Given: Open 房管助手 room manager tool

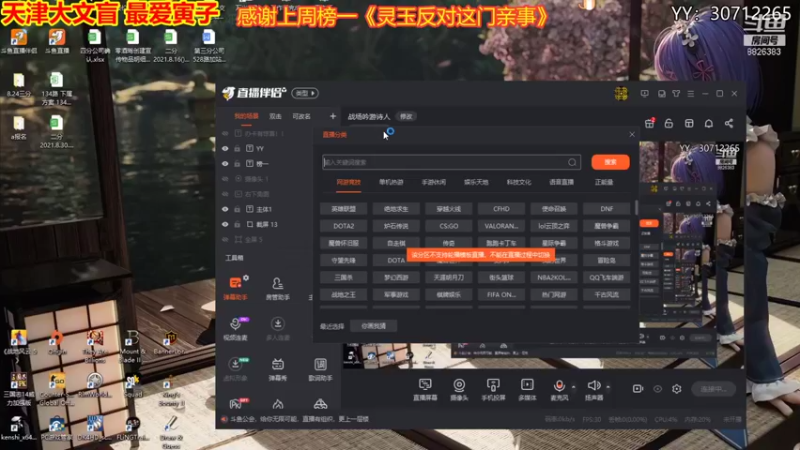Looking at the screenshot, I should coord(278,288).
